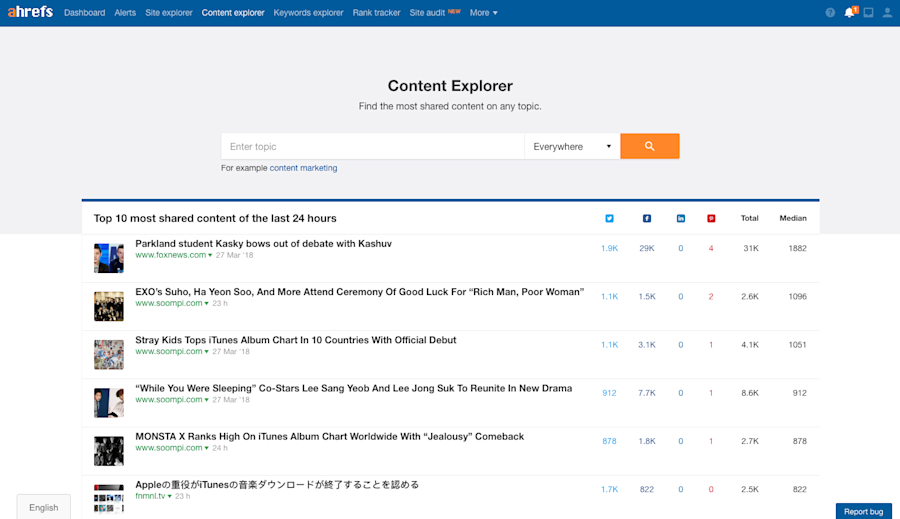Click total 4.1K for Stray Kids
The image size is (900, 519).
pos(750,345)
